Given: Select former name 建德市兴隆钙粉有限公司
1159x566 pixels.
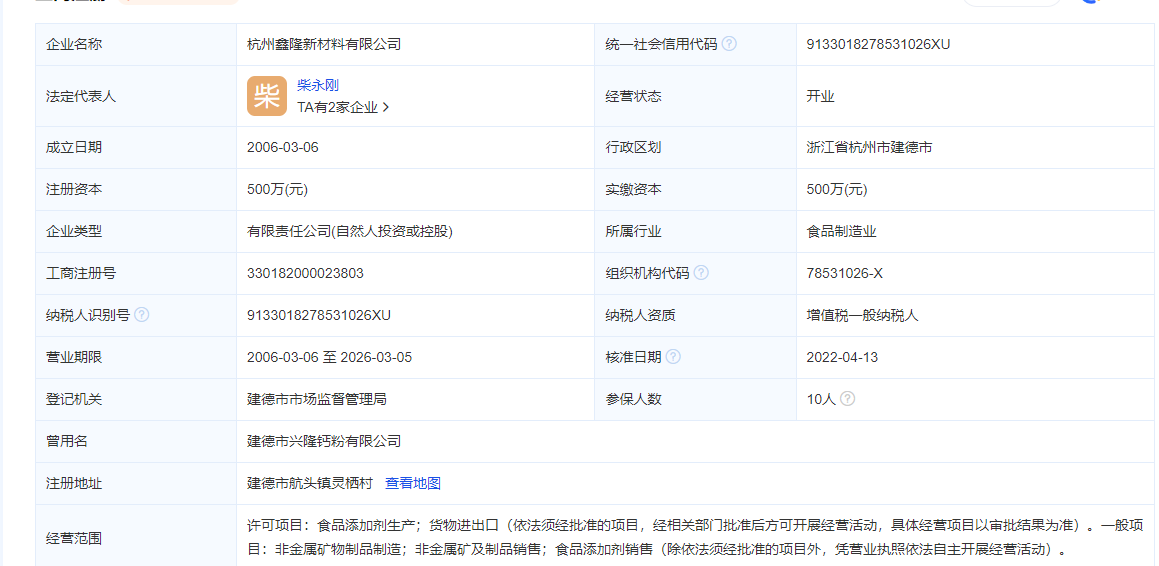Looking at the screenshot, I should (x=324, y=441).
